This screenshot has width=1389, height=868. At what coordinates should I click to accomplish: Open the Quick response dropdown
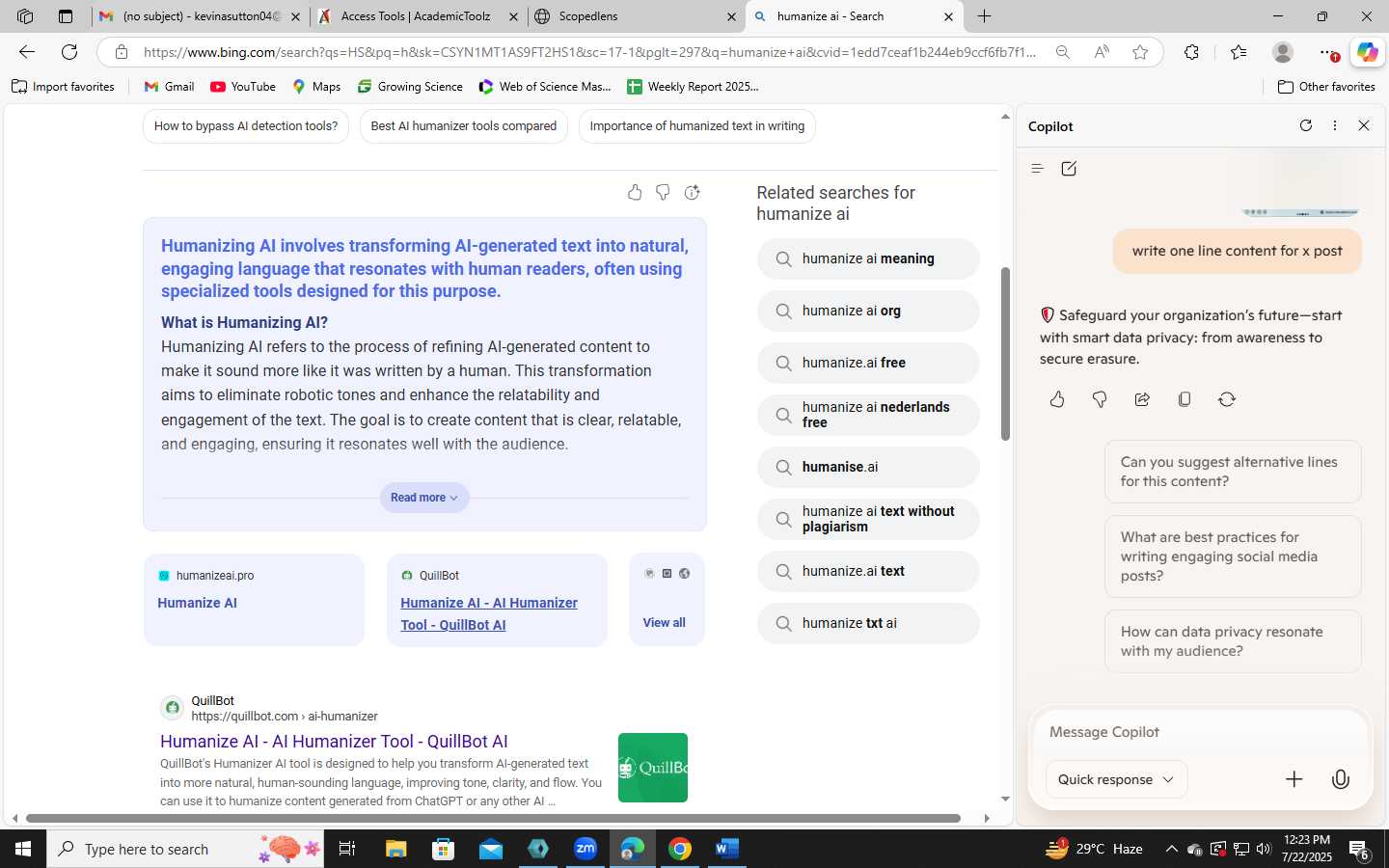click(x=1116, y=779)
